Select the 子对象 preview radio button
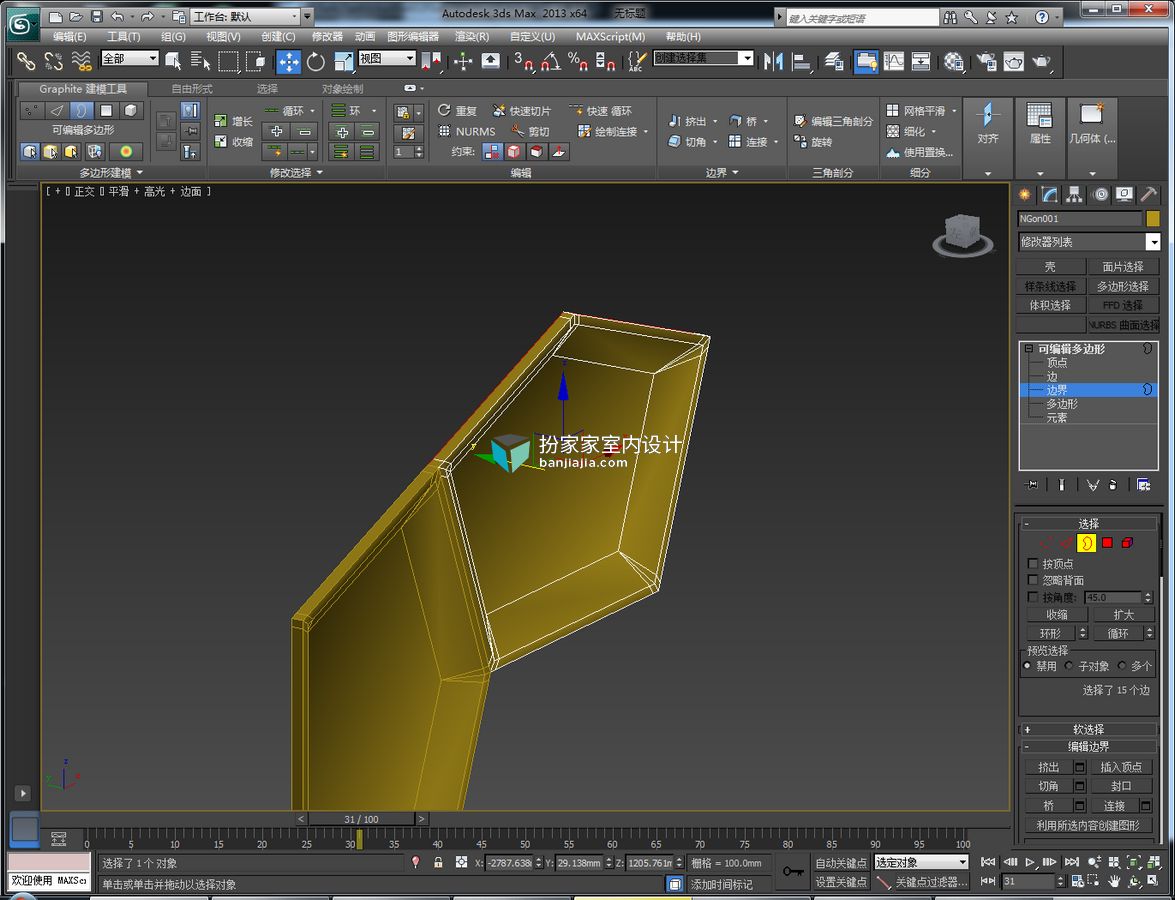The width and height of the screenshot is (1175, 900). (x=1069, y=665)
